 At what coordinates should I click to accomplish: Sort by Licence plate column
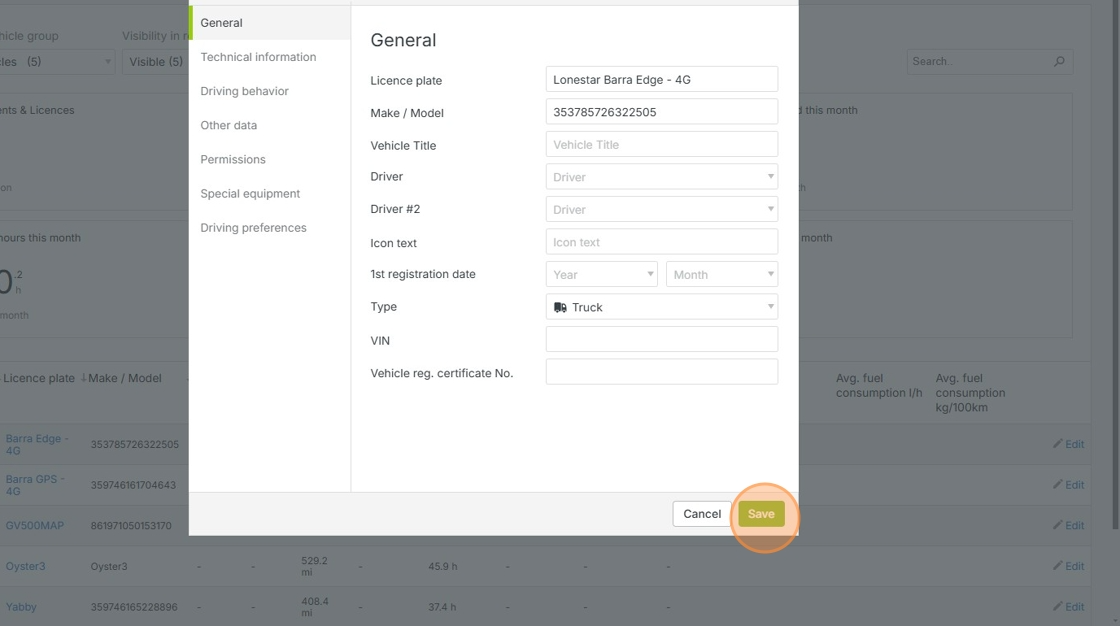coord(39,378)
